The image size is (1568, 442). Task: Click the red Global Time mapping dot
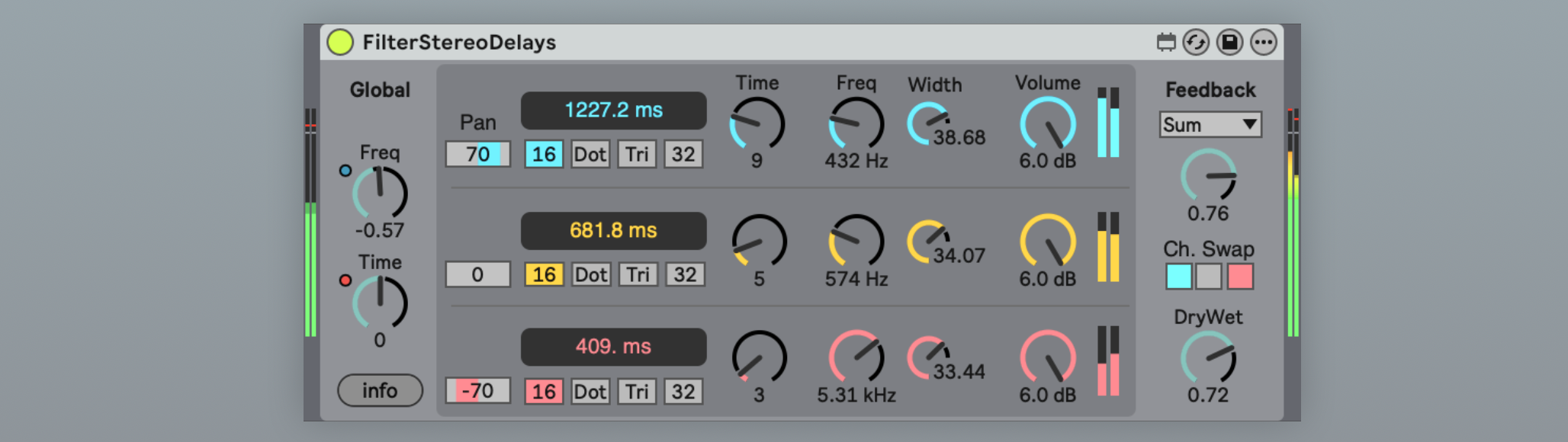tap(345, 280)
